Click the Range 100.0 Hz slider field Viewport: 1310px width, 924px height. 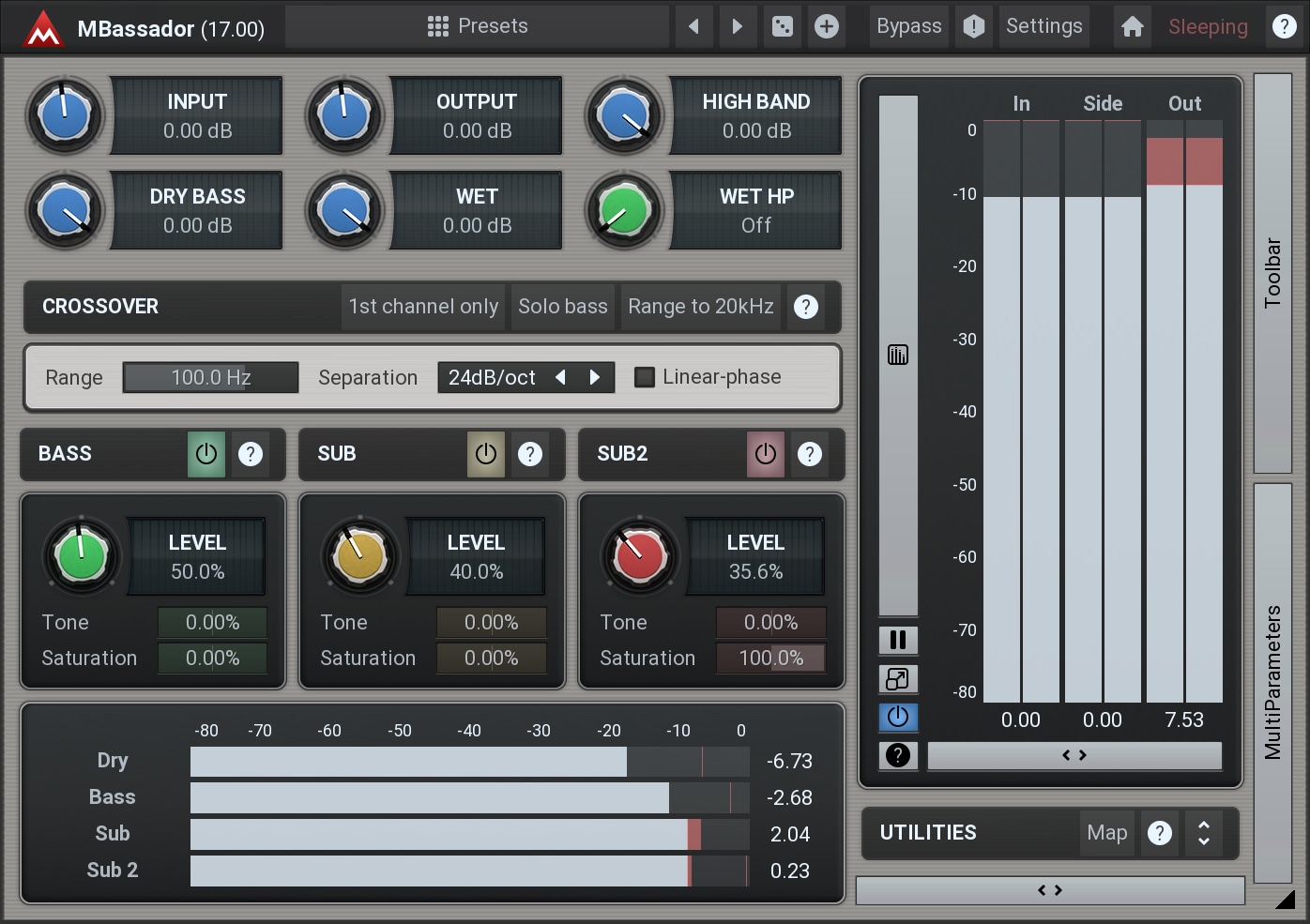coord(210,377)
